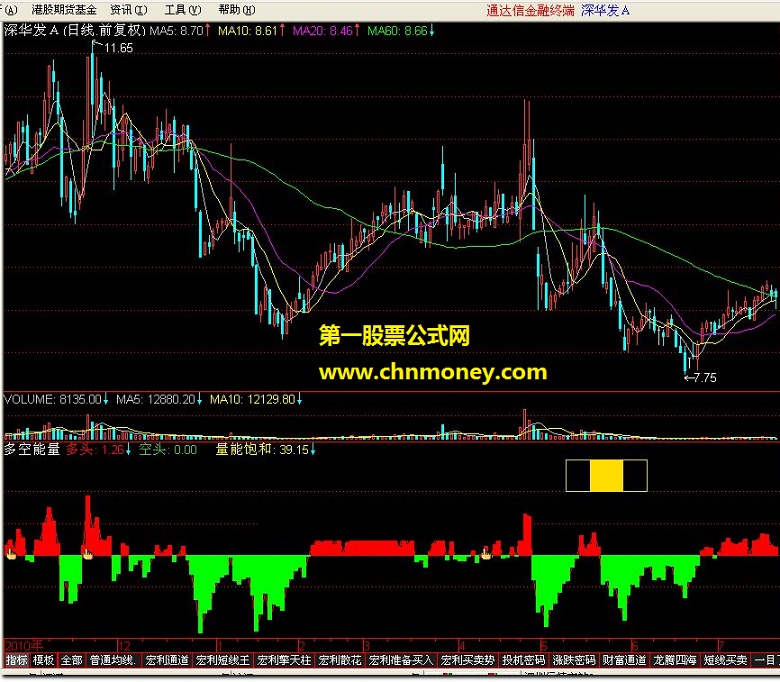Switch to the 指标 tab

point(16,660)
